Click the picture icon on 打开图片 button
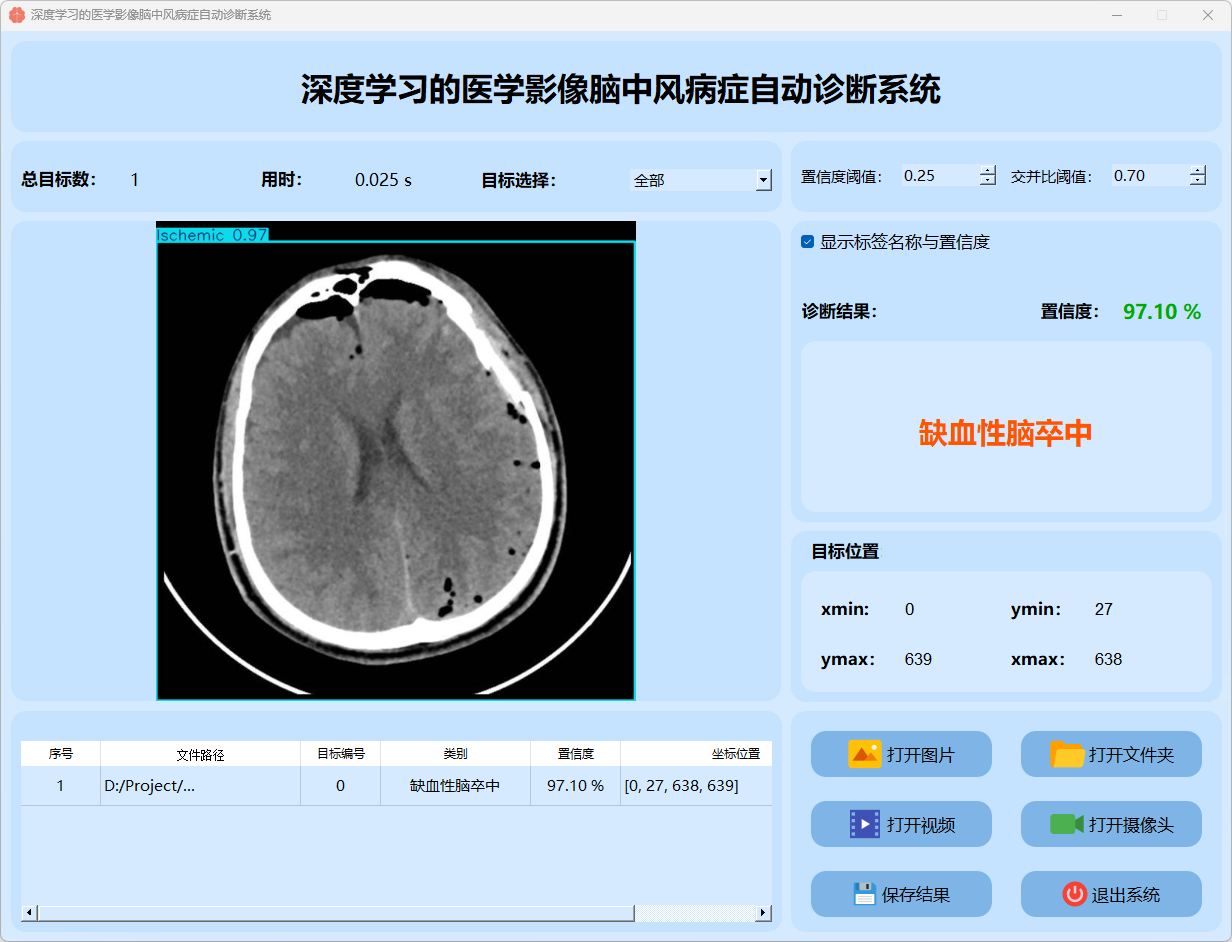Image resolution: width=1232 pixels, height=942 pixels. click(x=864, y=754)
